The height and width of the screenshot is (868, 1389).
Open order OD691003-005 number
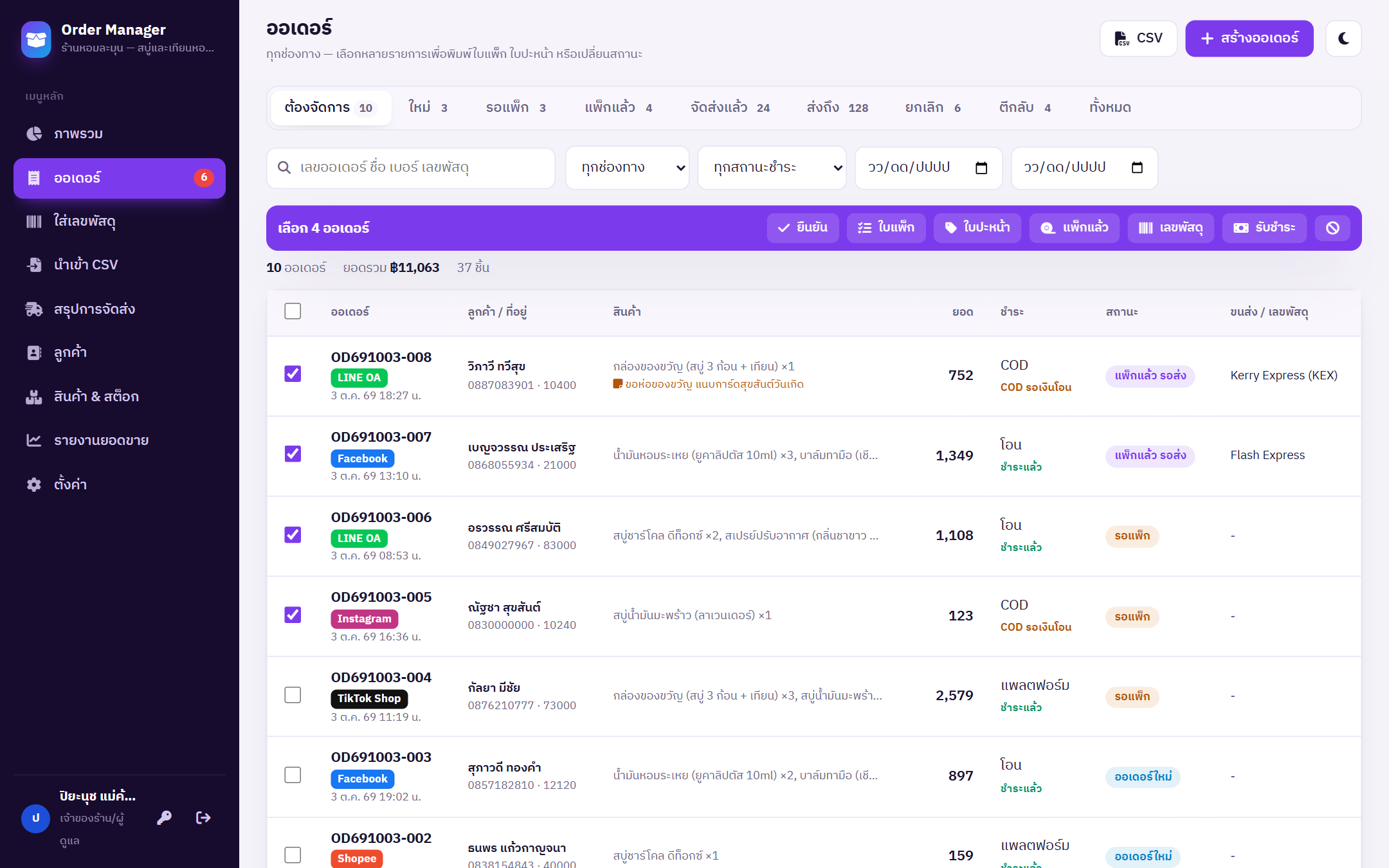click(x=381, y=597)
